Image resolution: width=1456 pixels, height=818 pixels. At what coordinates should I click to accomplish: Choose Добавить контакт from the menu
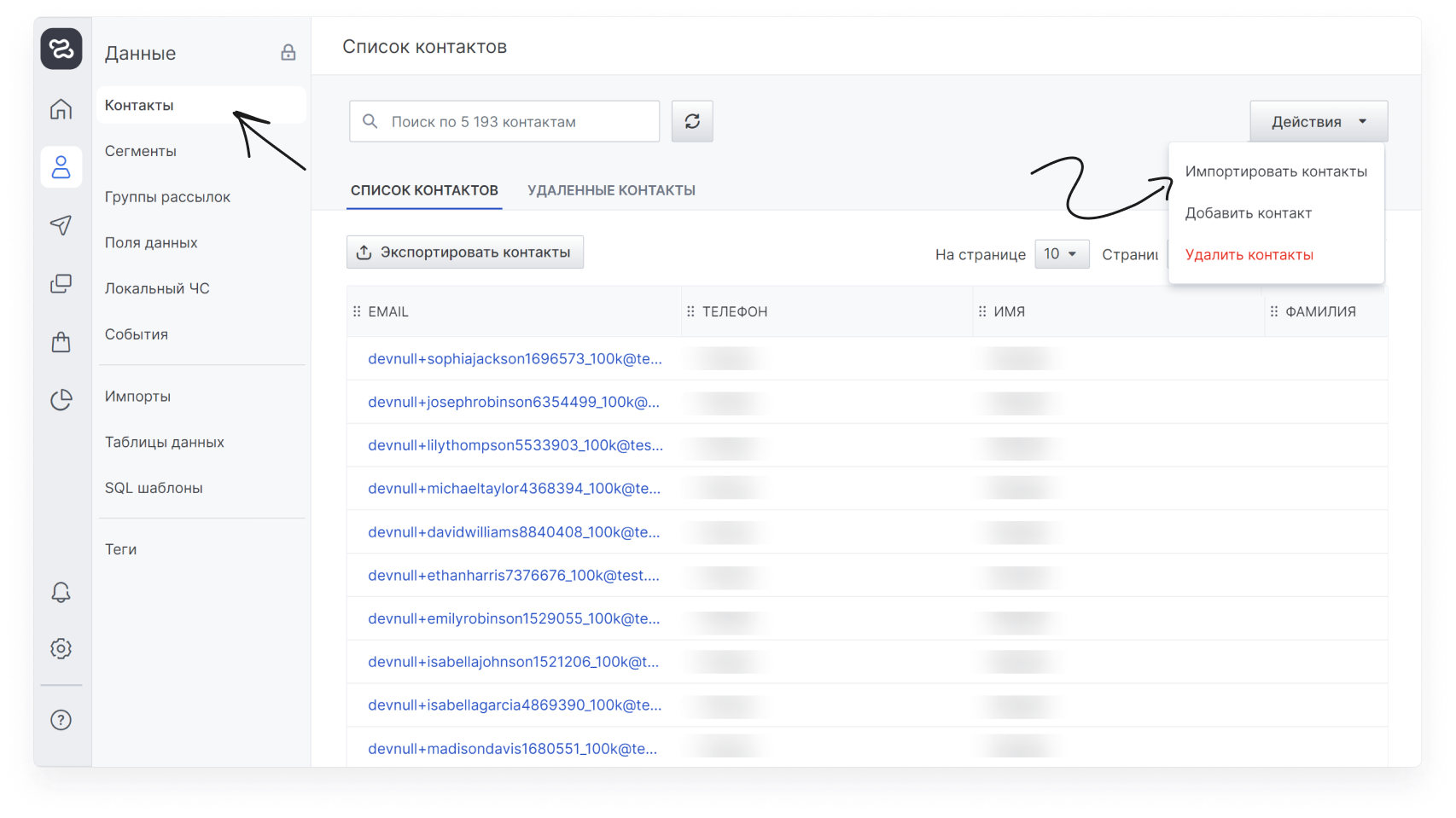coord(1249,213)
